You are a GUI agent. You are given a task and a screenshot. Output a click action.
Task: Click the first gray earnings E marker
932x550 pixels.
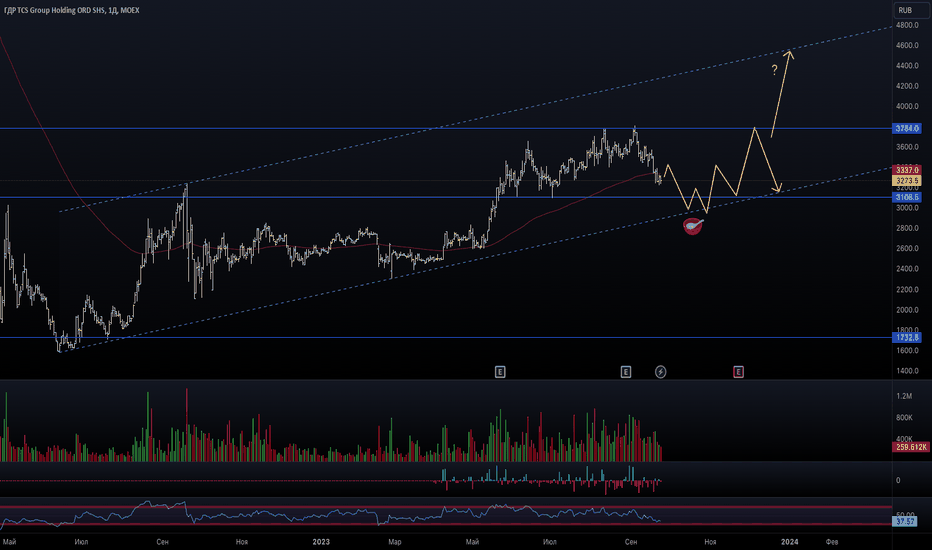500,372
